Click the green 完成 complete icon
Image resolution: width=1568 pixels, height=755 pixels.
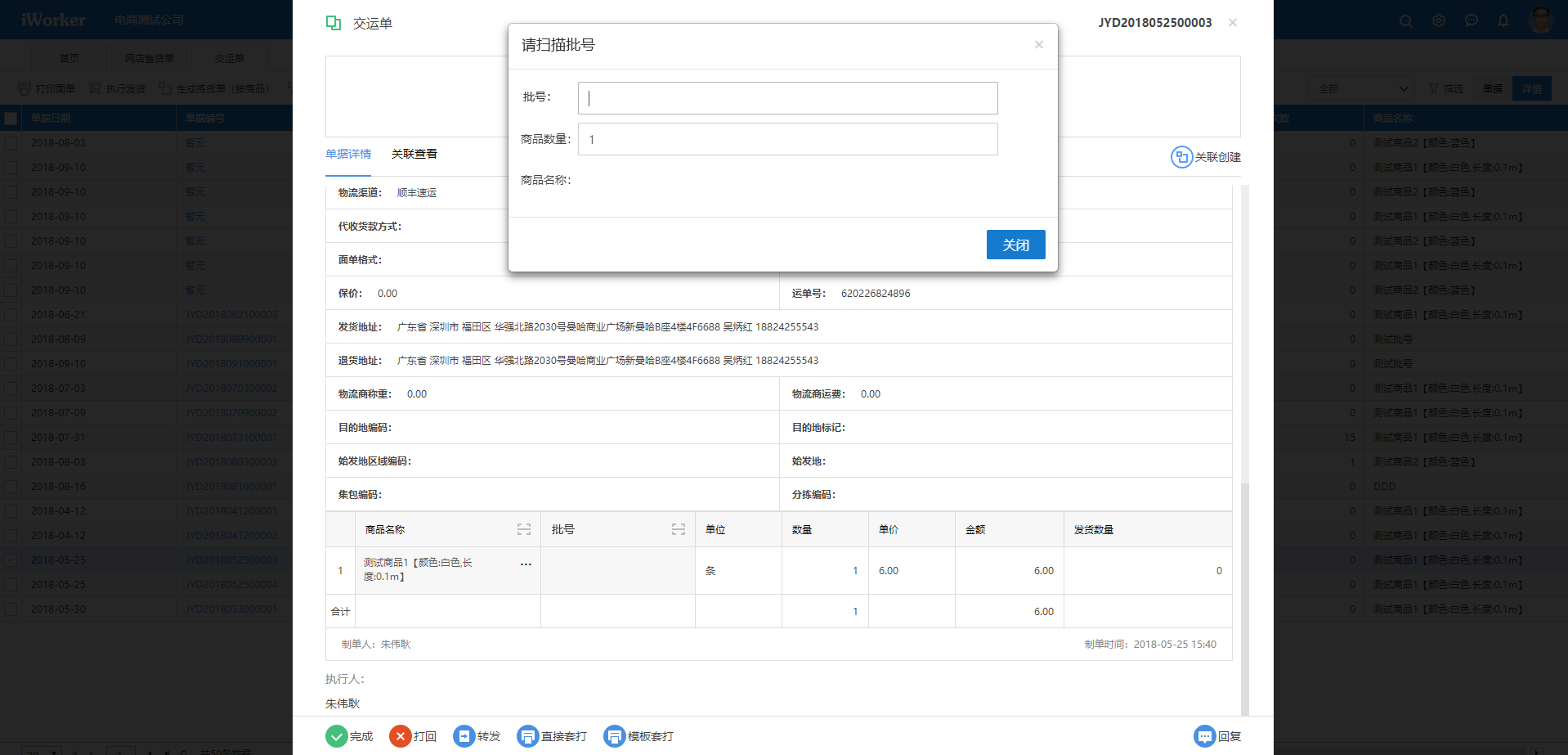tap(336, 736)
